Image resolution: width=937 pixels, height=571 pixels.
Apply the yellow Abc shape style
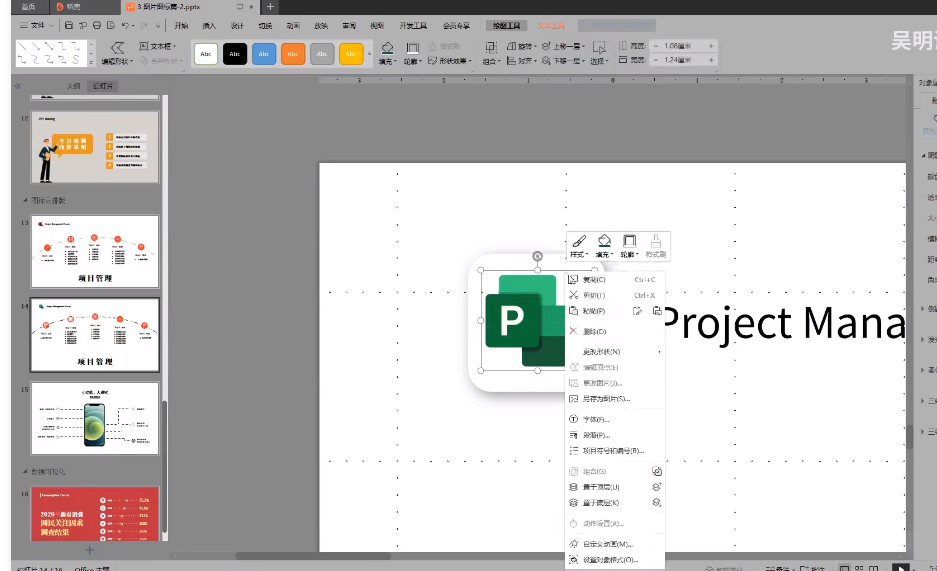[x=351, y=54]
